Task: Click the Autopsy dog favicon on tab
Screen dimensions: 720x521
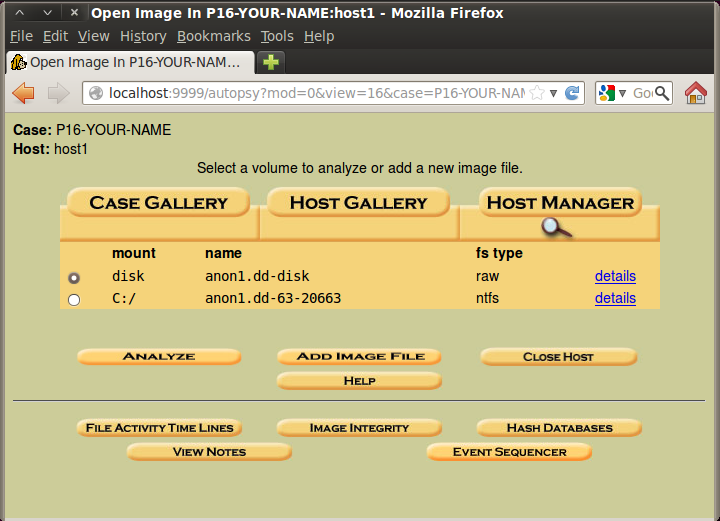Action: pyautogui.click(x=19, y=62)
